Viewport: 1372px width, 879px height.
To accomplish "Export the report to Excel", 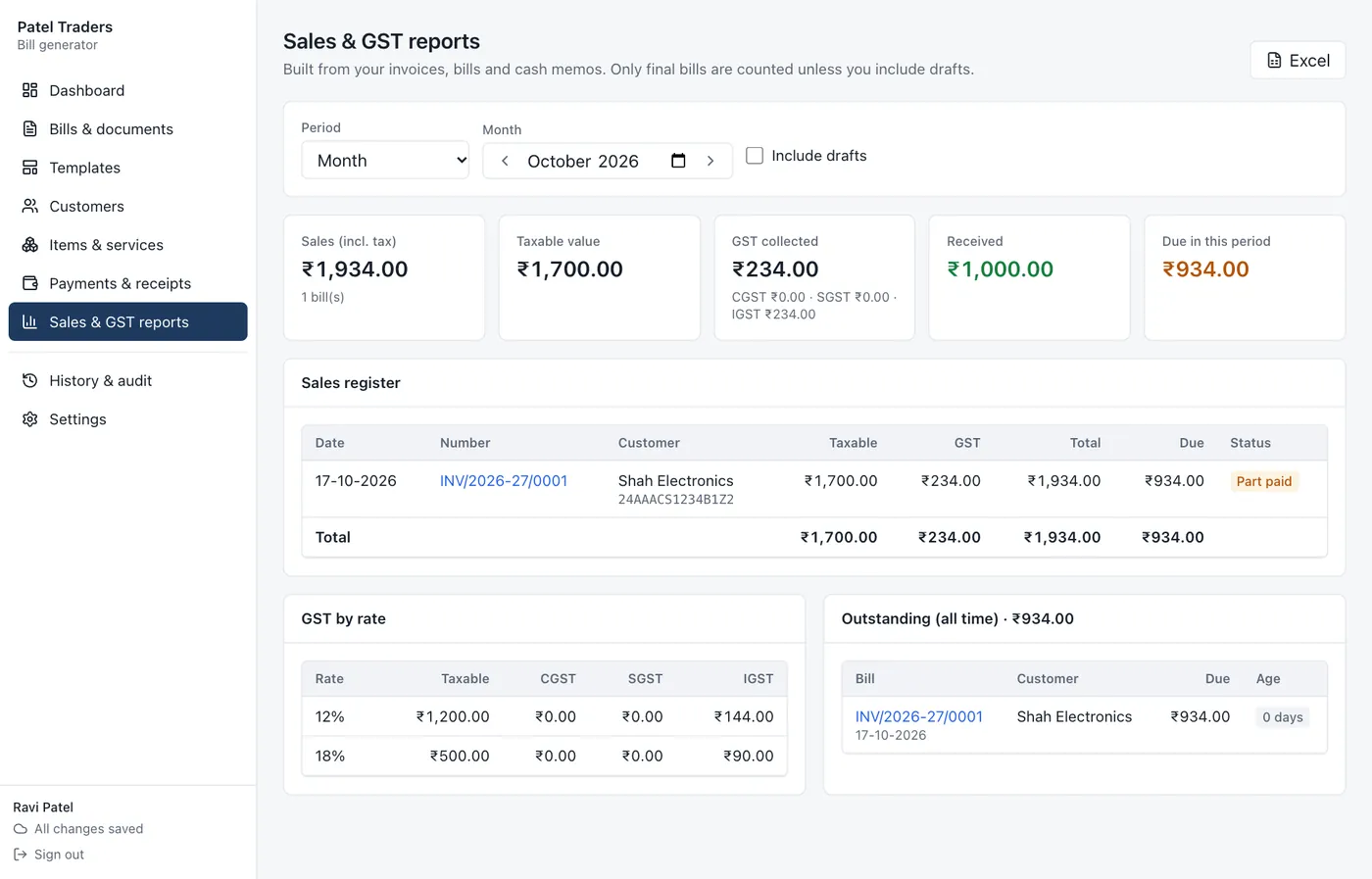I will click(x=1298, y=61).
